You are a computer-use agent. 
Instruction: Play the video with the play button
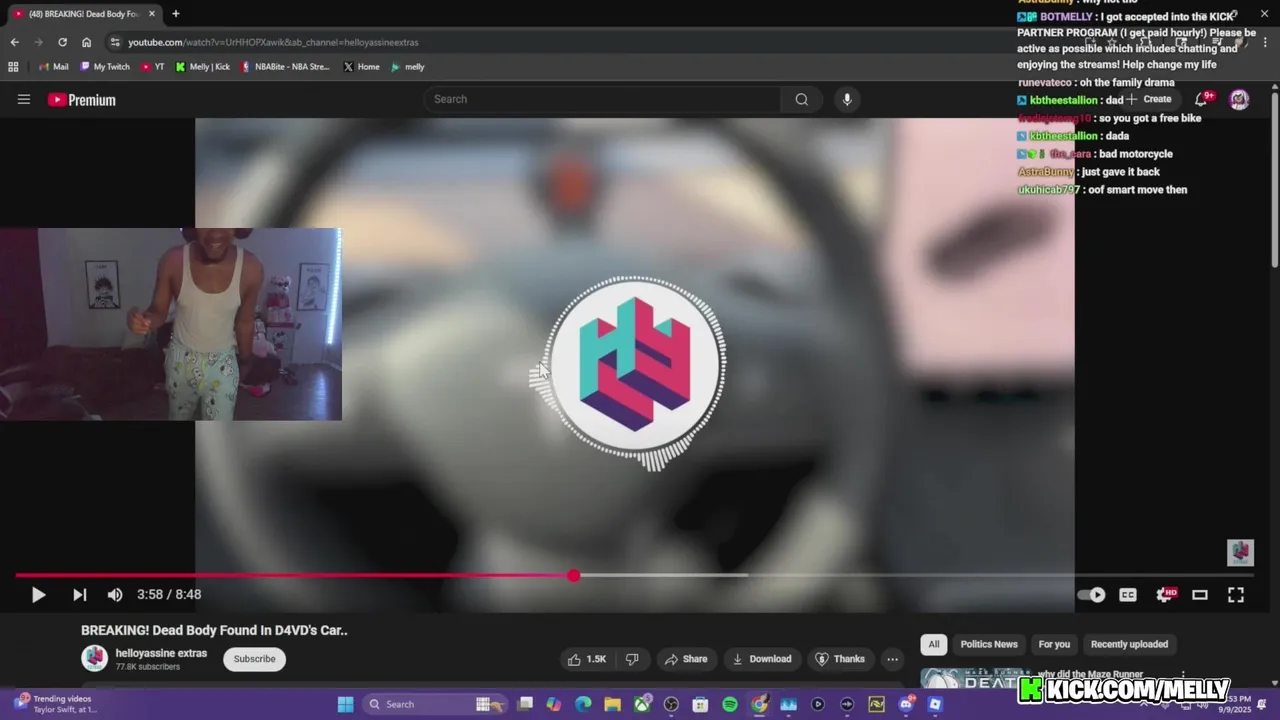pos(38,595)
